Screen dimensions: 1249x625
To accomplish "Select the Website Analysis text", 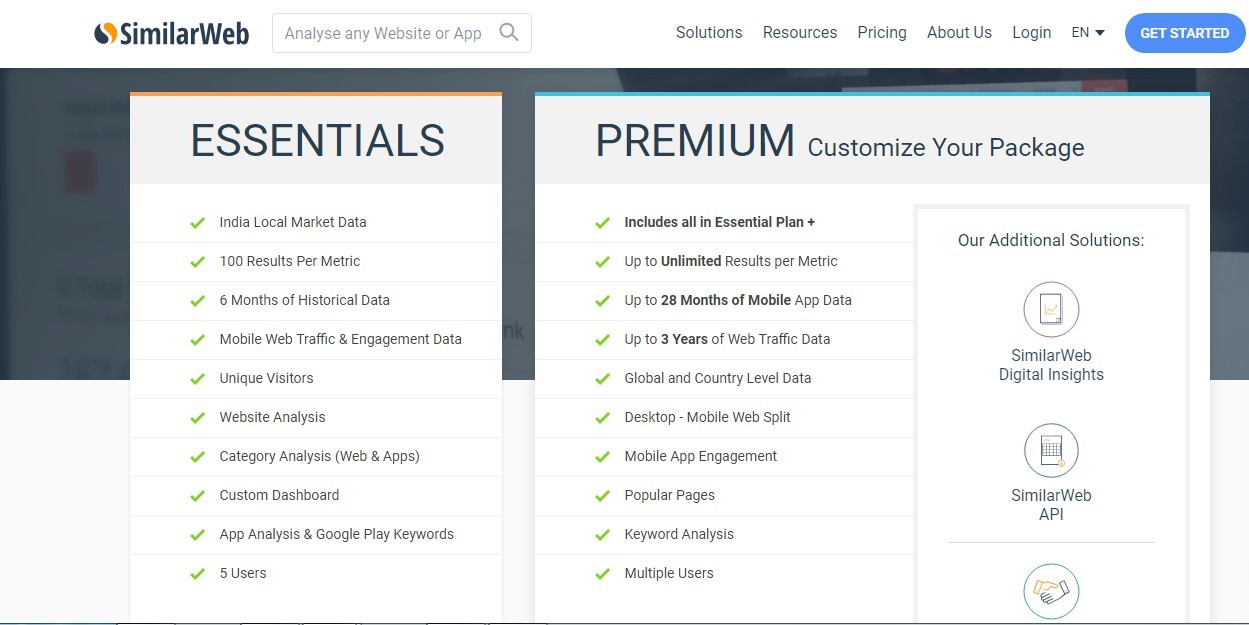I will (x=272, y=417).
